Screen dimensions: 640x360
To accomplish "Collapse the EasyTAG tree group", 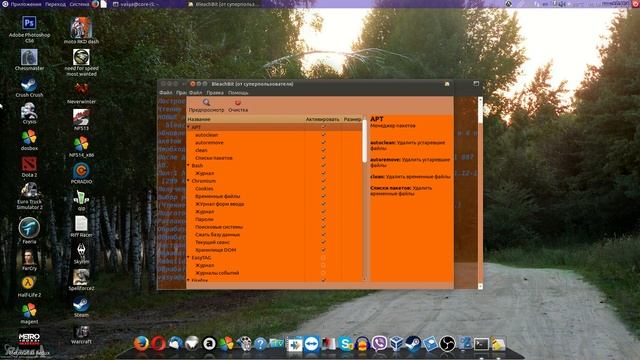I will [x=189, y=258].
